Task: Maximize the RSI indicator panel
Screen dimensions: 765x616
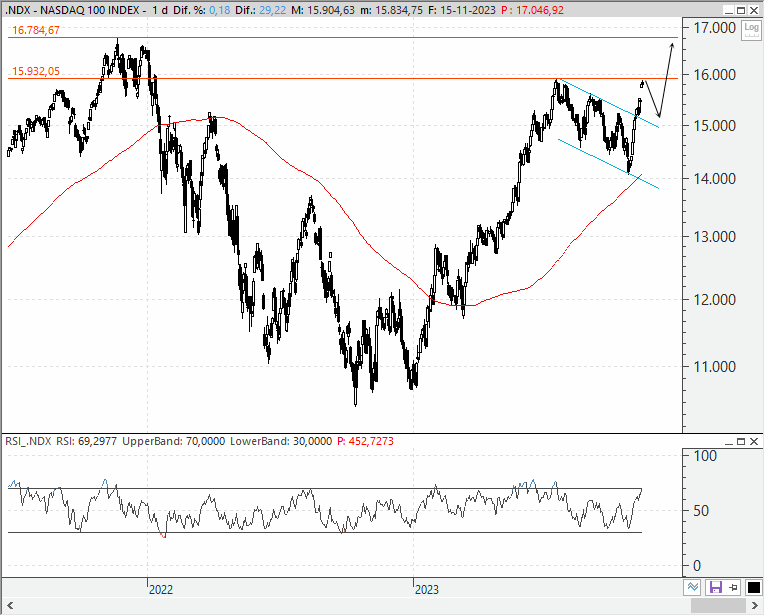Action: tap(741, 441)
